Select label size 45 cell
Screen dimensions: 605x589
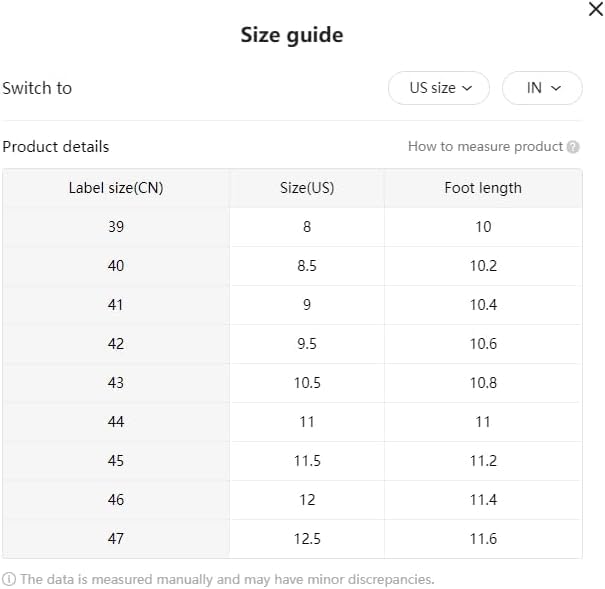(x=116, y=461)
